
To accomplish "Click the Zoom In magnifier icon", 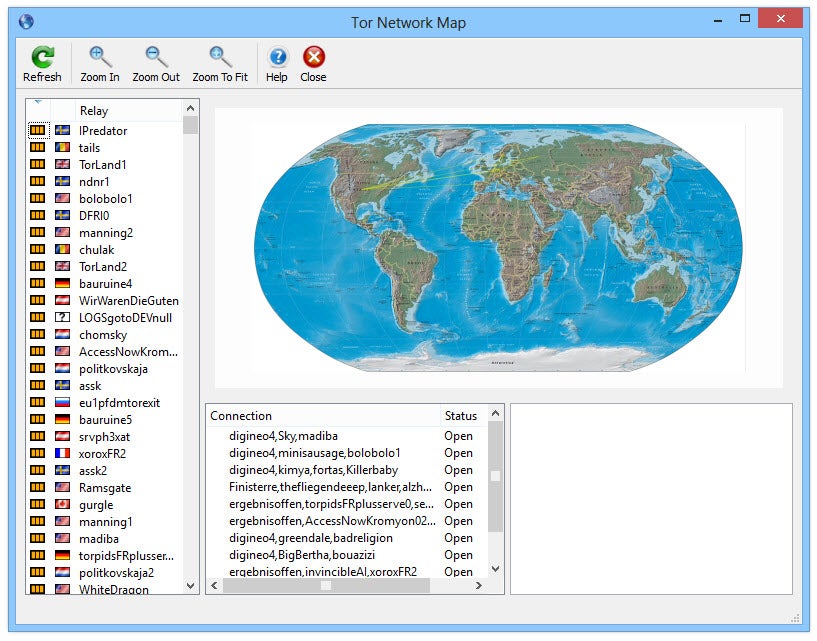I will coord(100,58).
